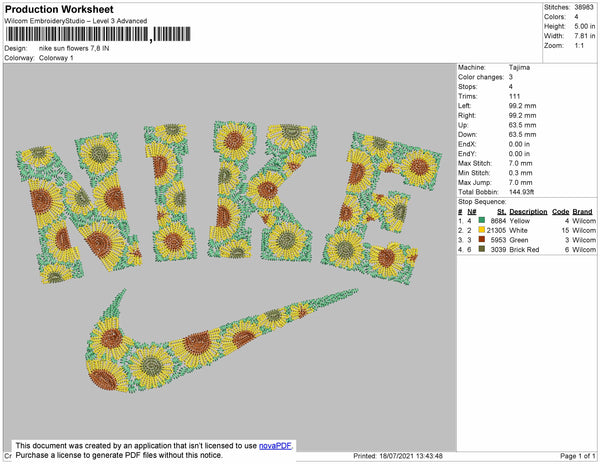Select the yellow swatch in row 2
600x464 pixels.
click(482, 230)
